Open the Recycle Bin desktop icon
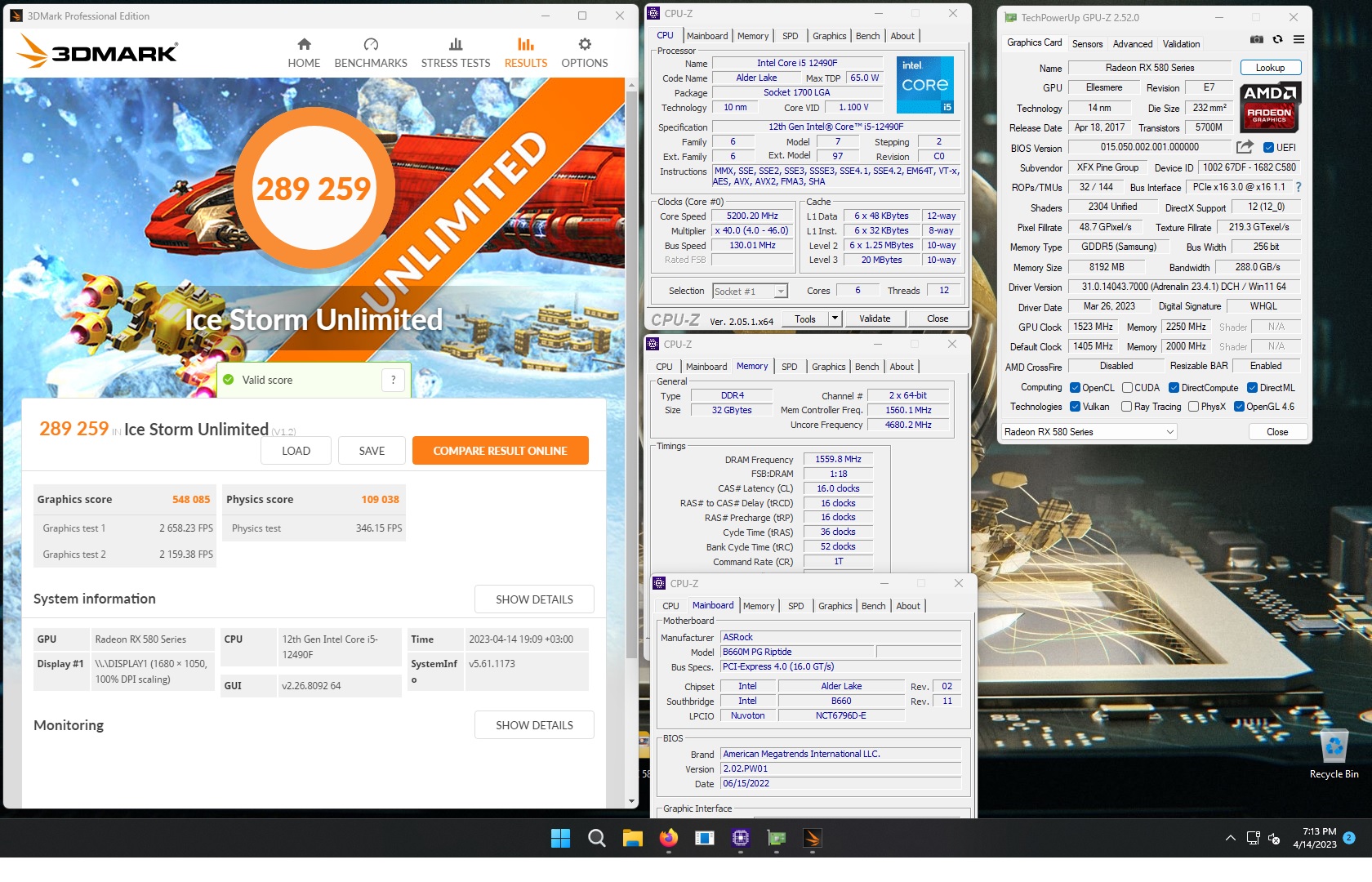1372x882 pixels. click(x=1334, y=754)
